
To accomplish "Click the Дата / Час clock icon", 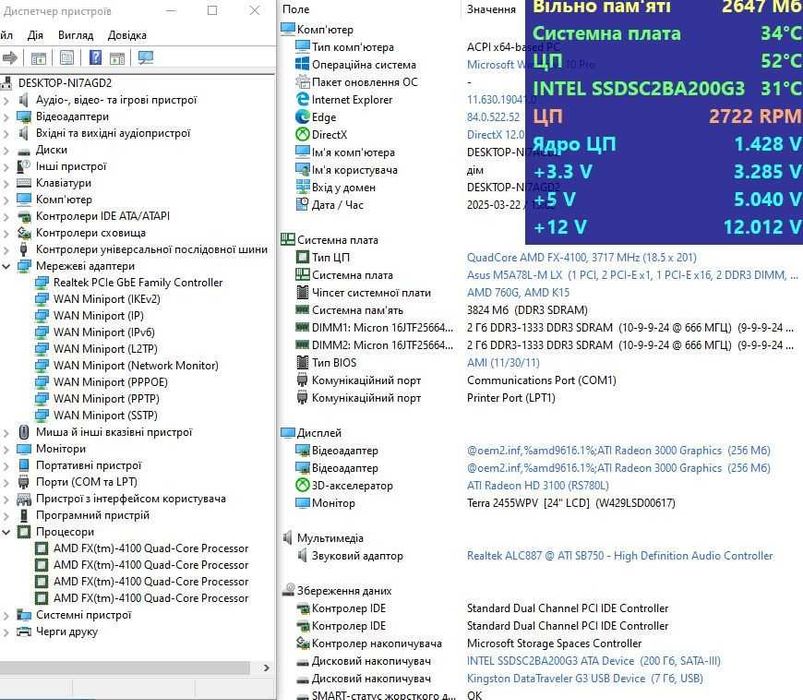I will coord(303,204).
